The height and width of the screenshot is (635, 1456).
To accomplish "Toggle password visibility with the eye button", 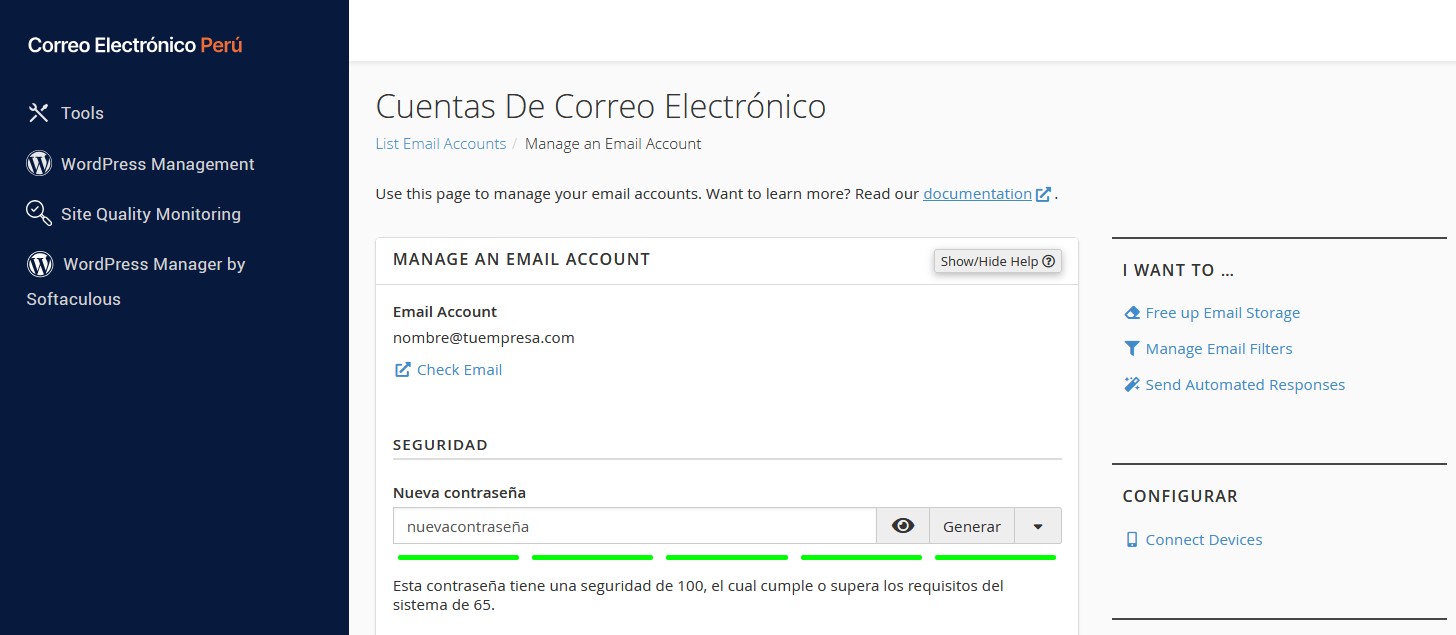I will click(903, 526).
